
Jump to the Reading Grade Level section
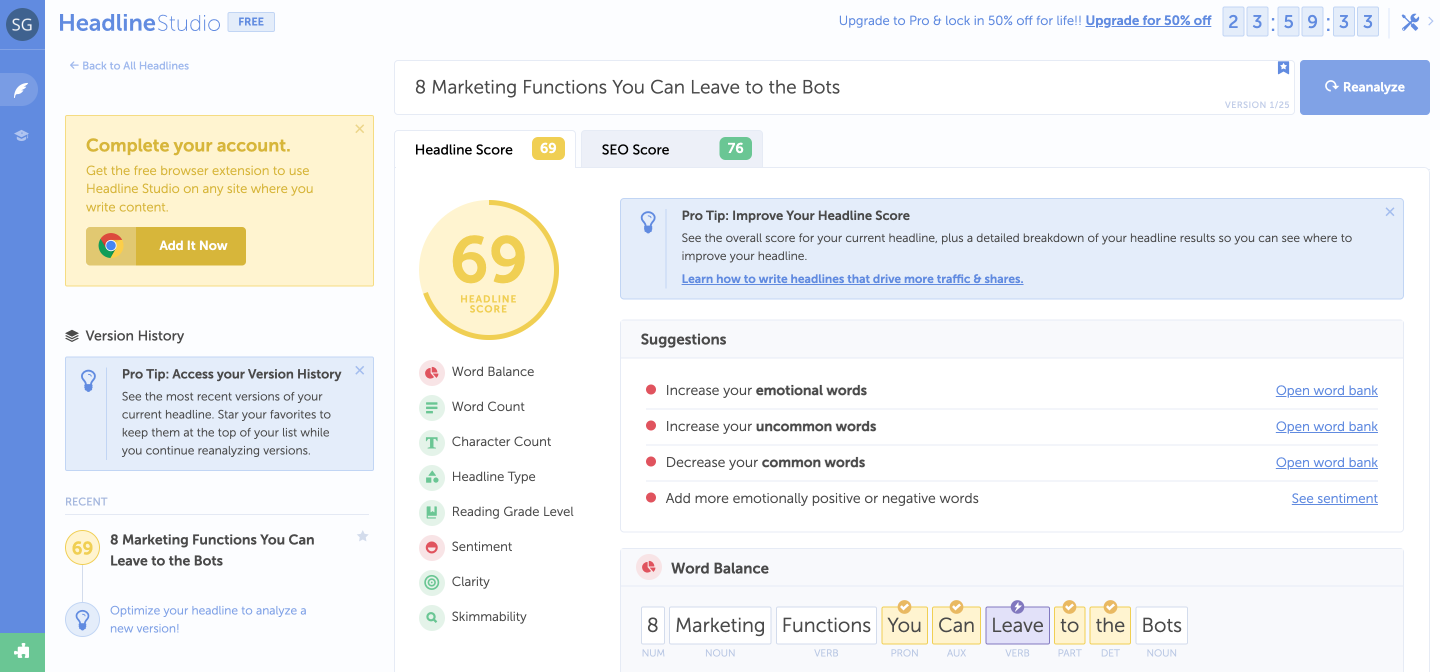click(513, 512)
